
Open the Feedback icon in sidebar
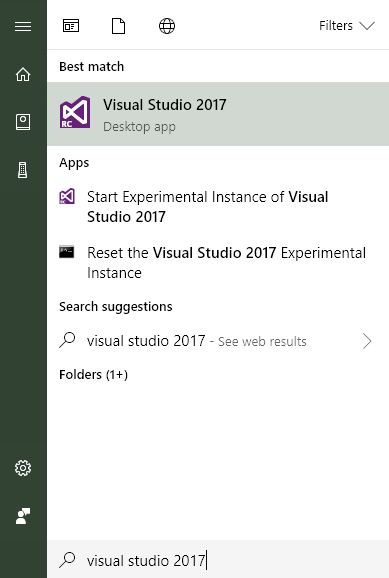[x=23, y=516]
